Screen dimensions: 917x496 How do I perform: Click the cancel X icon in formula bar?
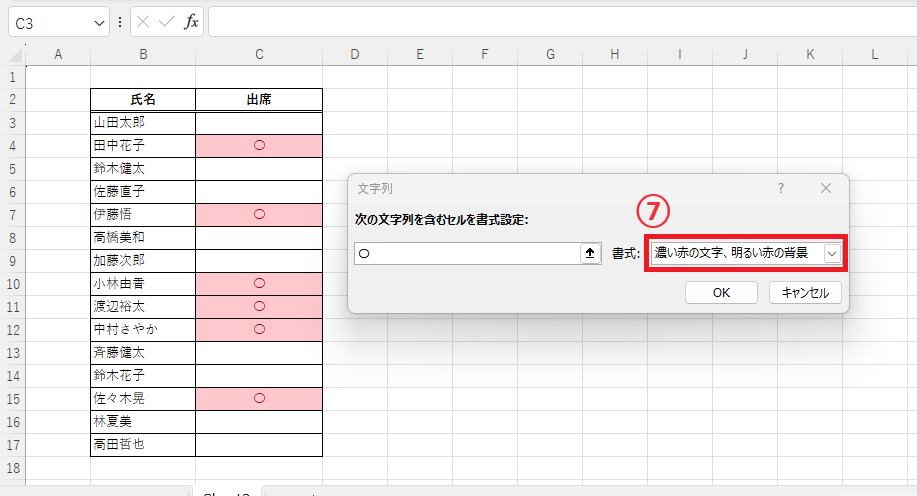[143, 22]
